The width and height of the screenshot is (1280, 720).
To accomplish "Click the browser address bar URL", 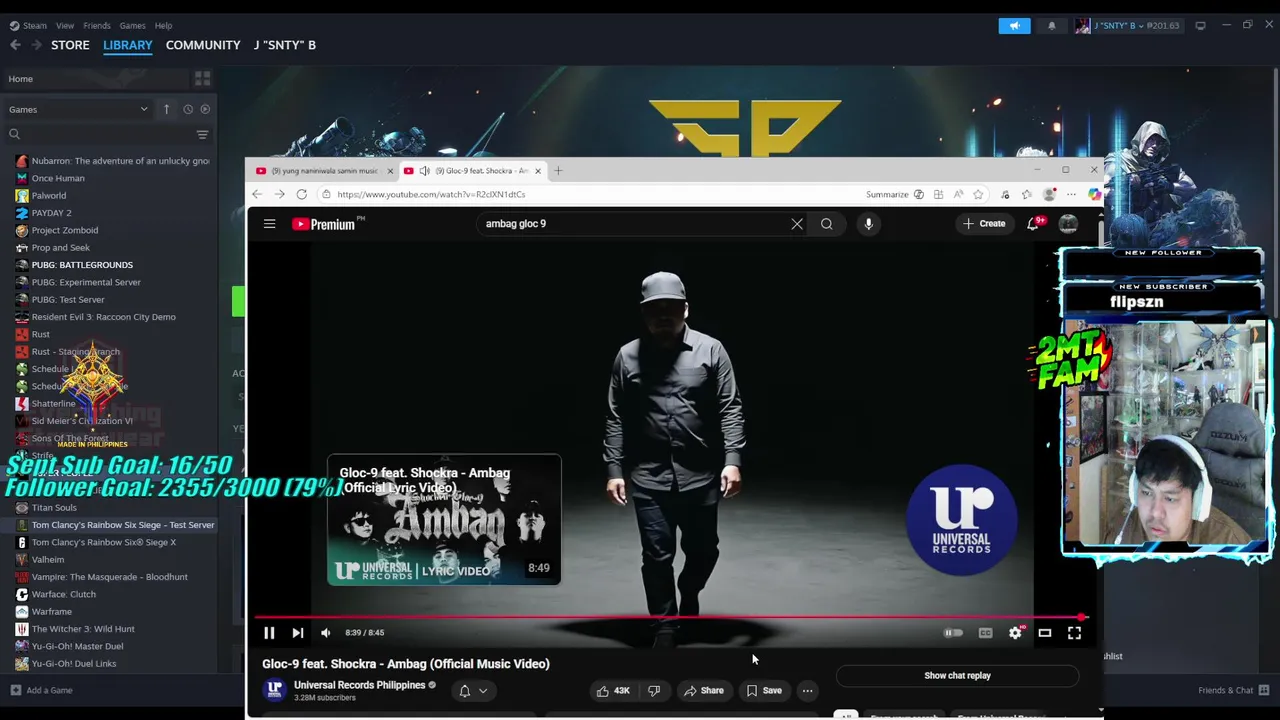I will pos(431,195).
